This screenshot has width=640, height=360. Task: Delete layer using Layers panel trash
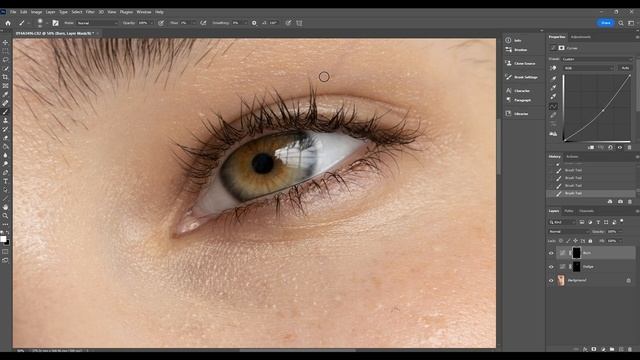click(630, 349)
